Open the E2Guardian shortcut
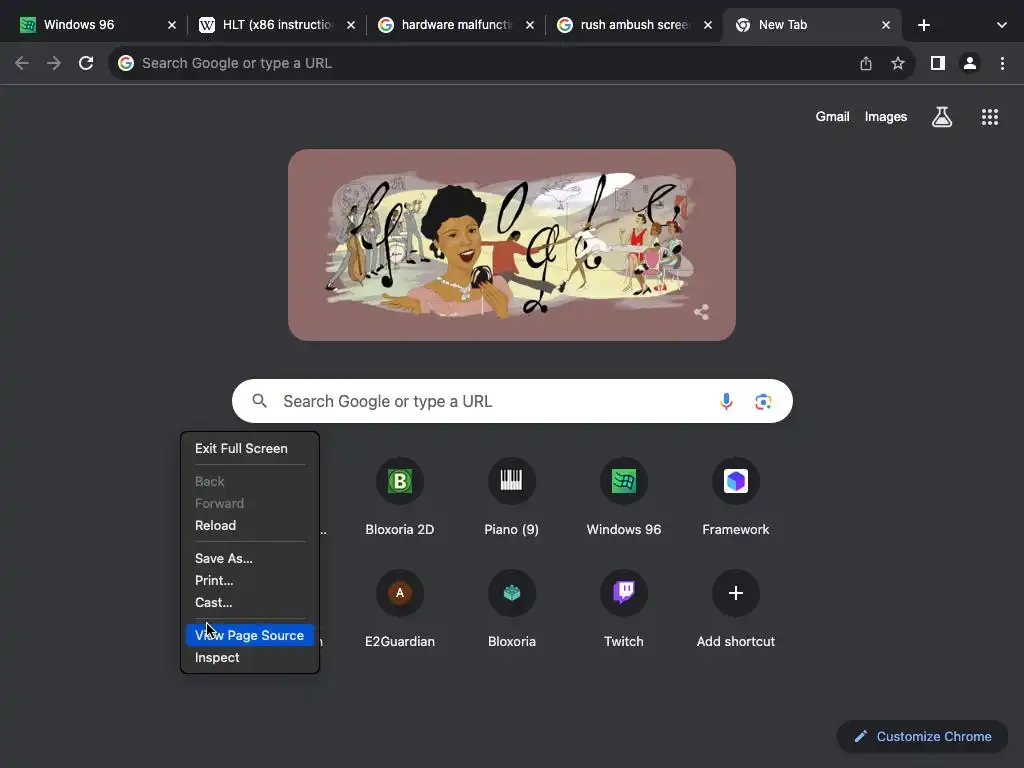Viewport: 1024px width, 768px height. coord(400,609)
